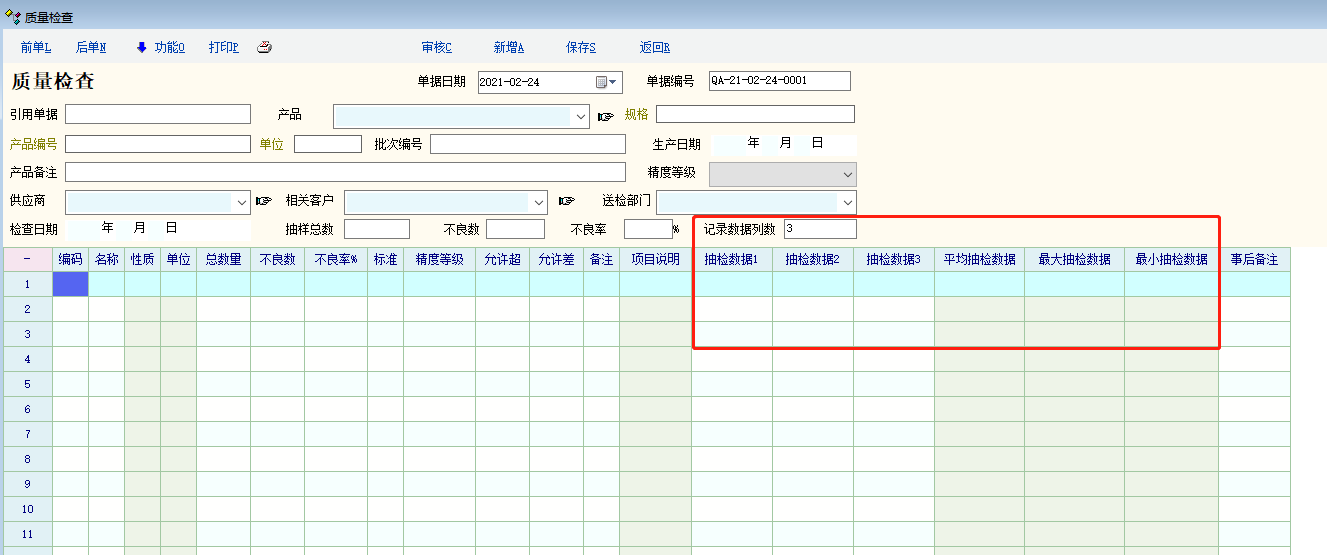Open the 精度等级 dropdown
The width and height of the screenshot is (1327, 555).
[x=848, y=174]
